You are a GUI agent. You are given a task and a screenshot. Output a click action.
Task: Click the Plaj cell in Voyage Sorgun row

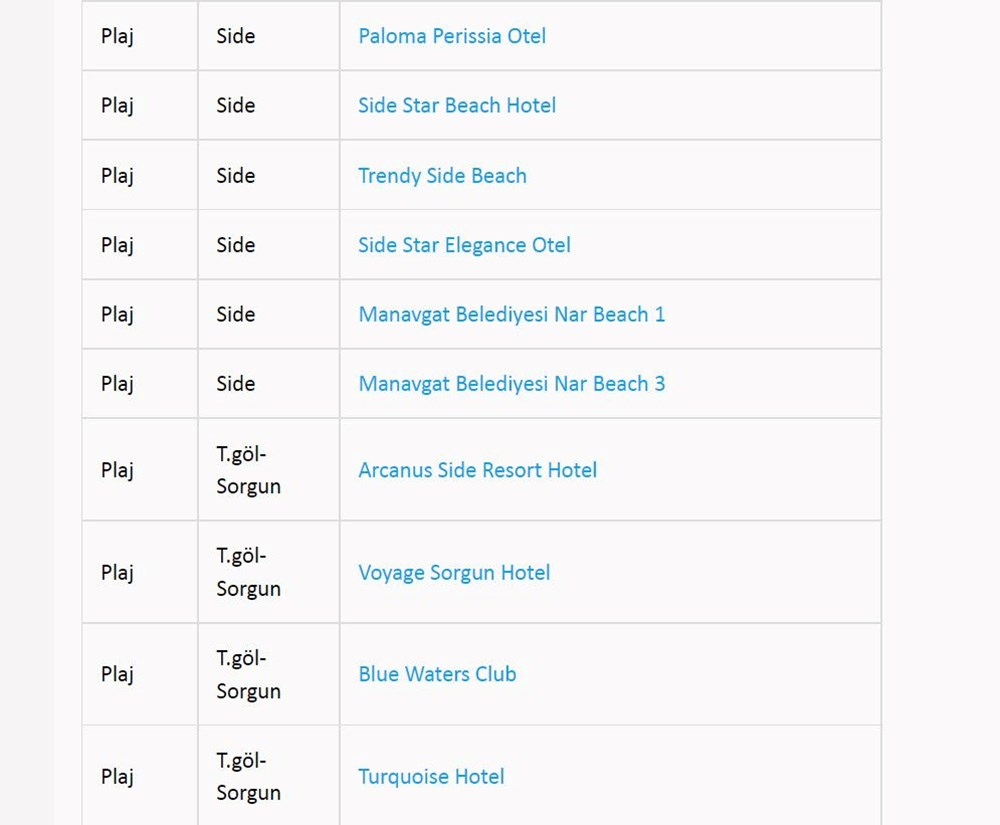117,573
